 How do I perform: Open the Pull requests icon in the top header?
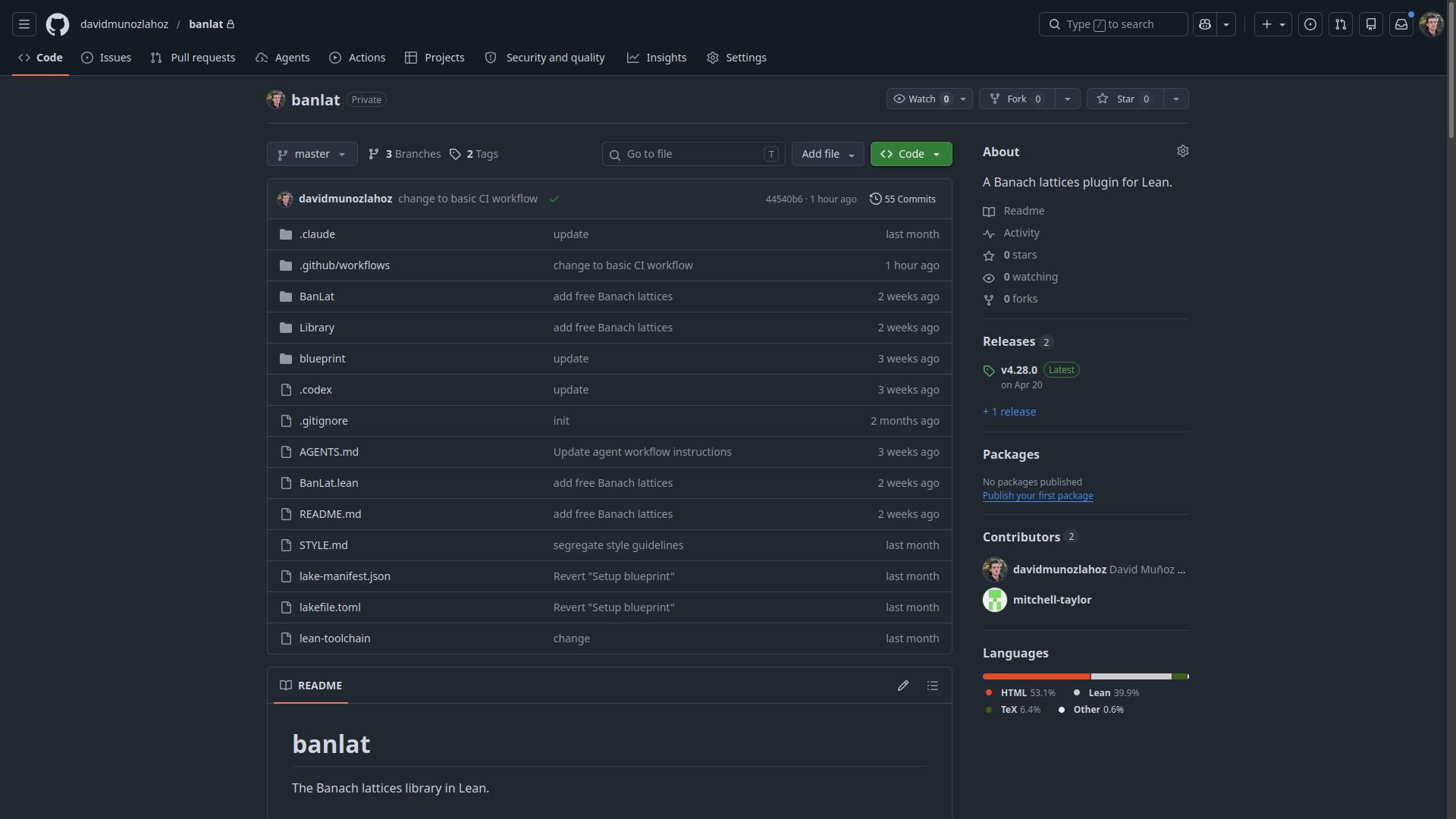click(1341, 24)
